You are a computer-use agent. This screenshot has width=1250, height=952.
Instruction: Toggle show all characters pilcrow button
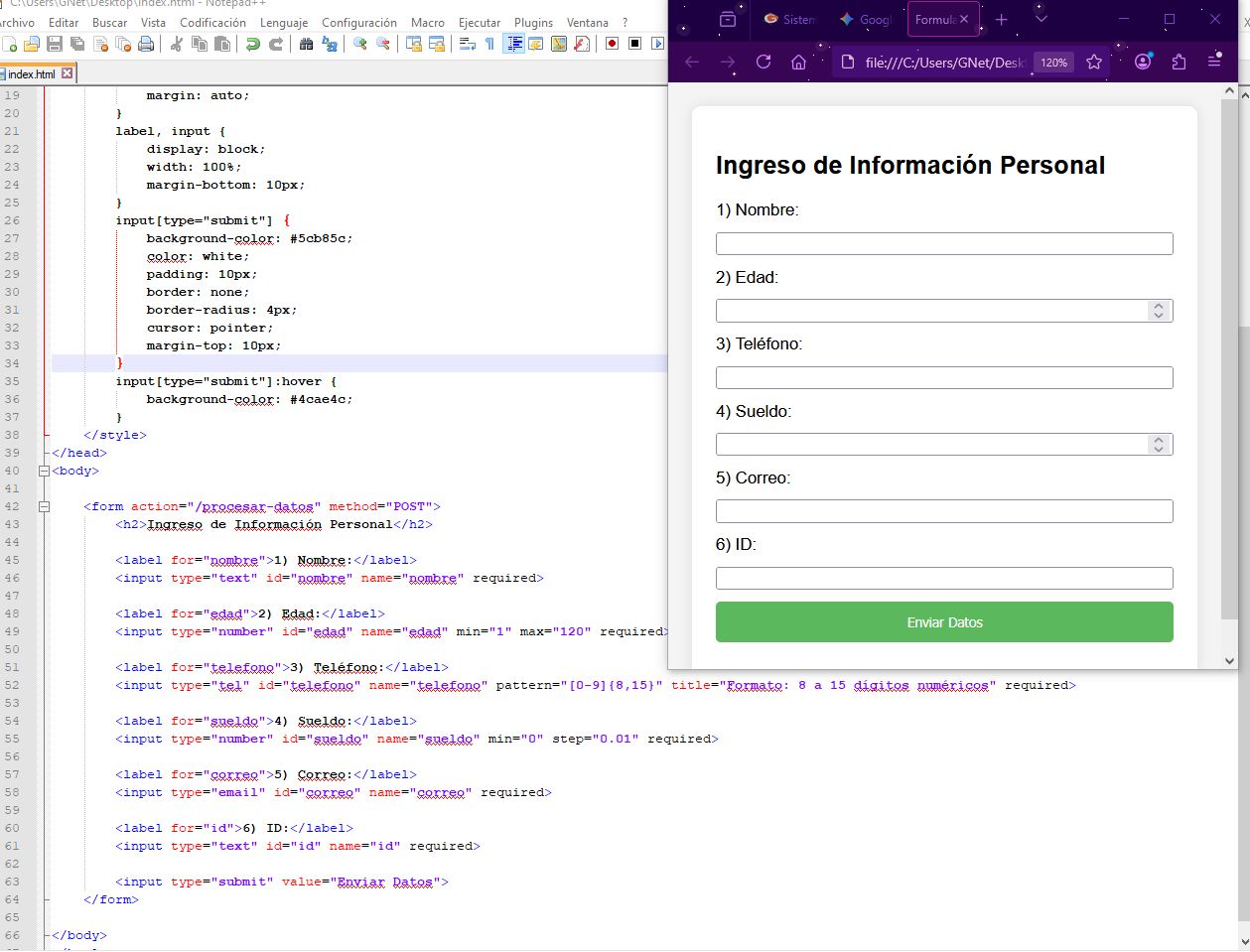[x=489, y=44]
